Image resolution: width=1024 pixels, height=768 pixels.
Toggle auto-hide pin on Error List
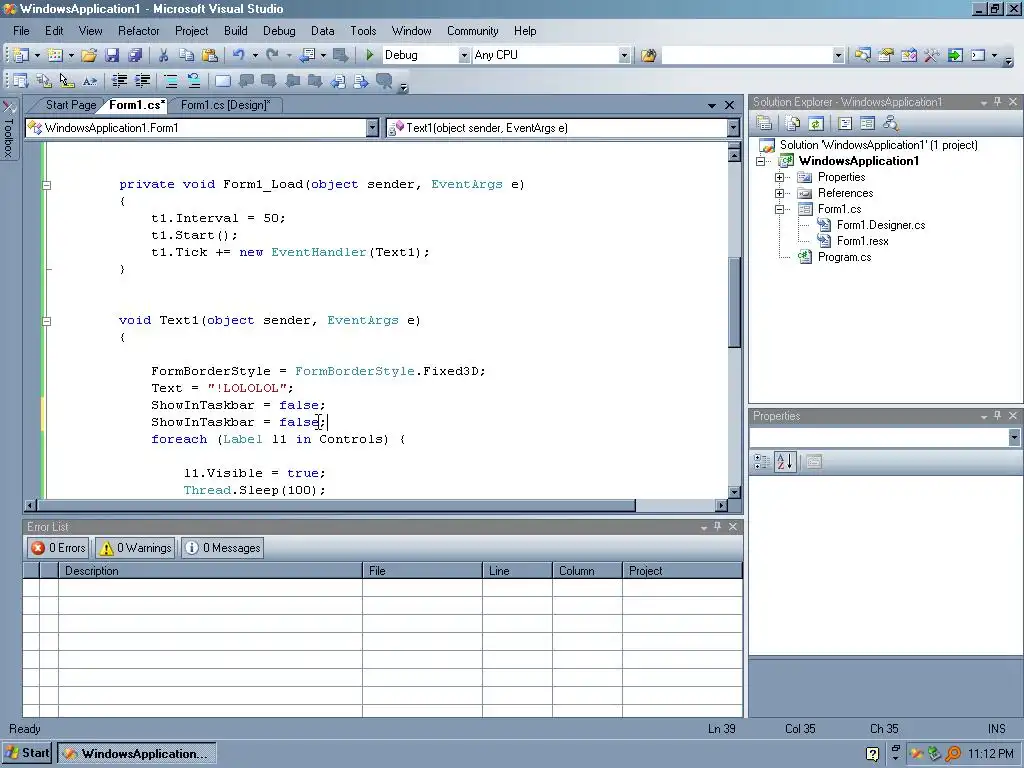coord(718,526)
